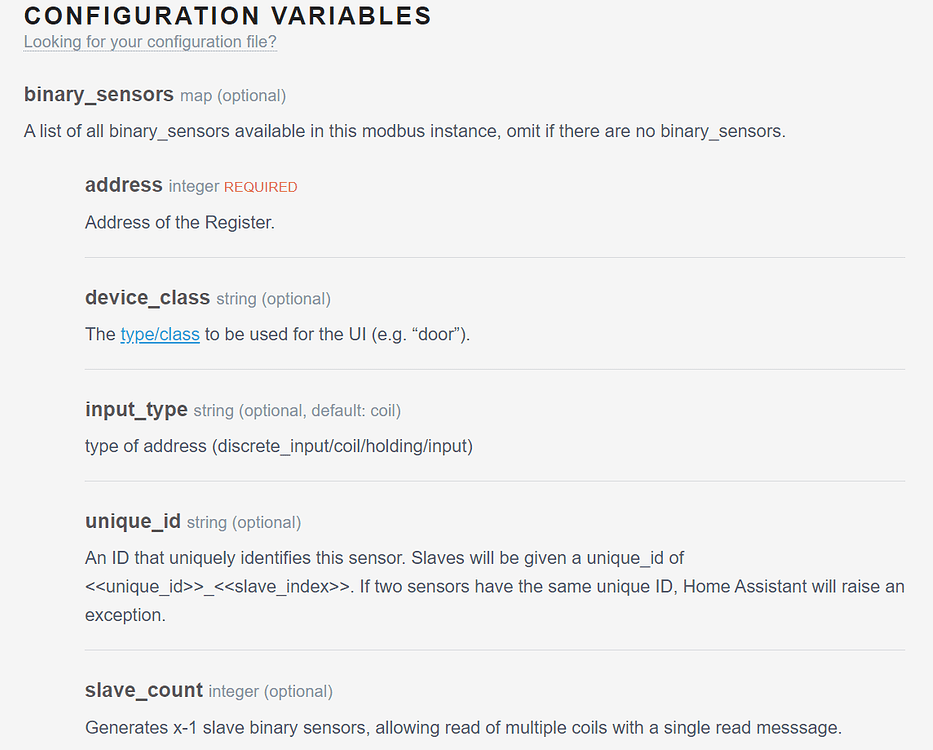Viewport: 933px width, 750px height.
Task: Click 'string (optional)' next to device_class
Action: (x=274, y=299)
